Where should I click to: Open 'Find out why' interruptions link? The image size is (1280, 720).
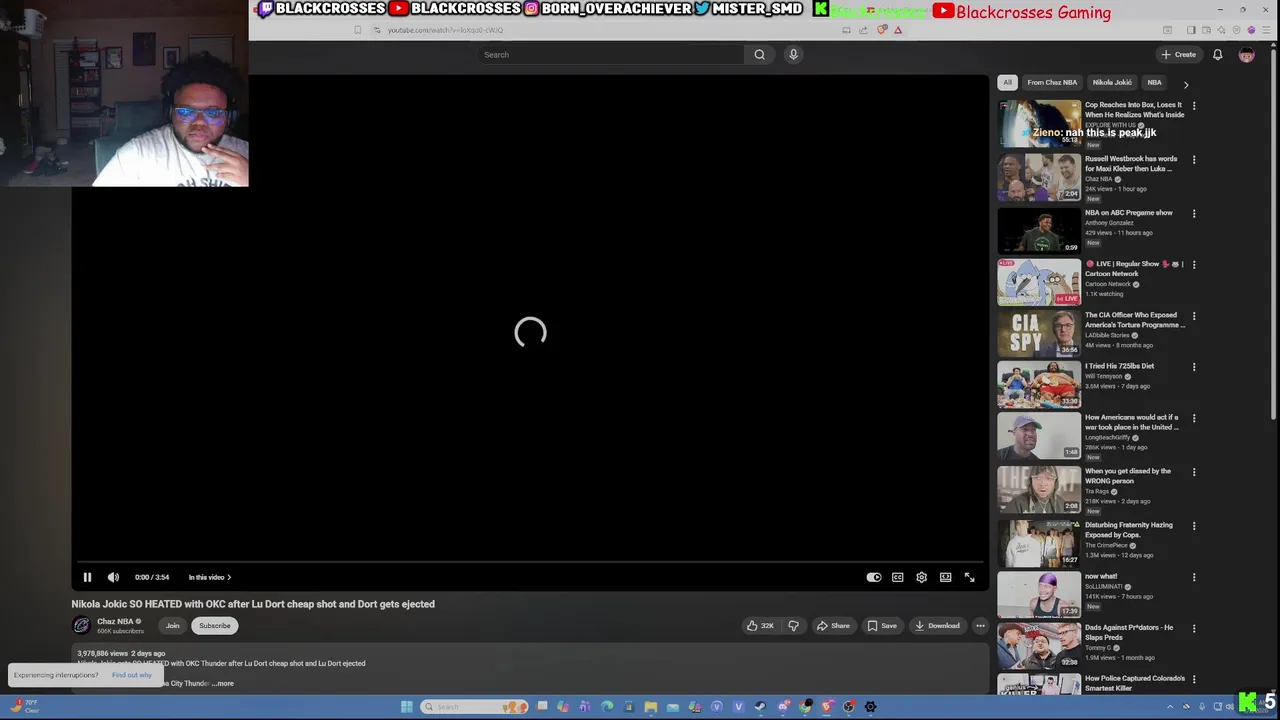pyautogui.click(x=132, y=675)
